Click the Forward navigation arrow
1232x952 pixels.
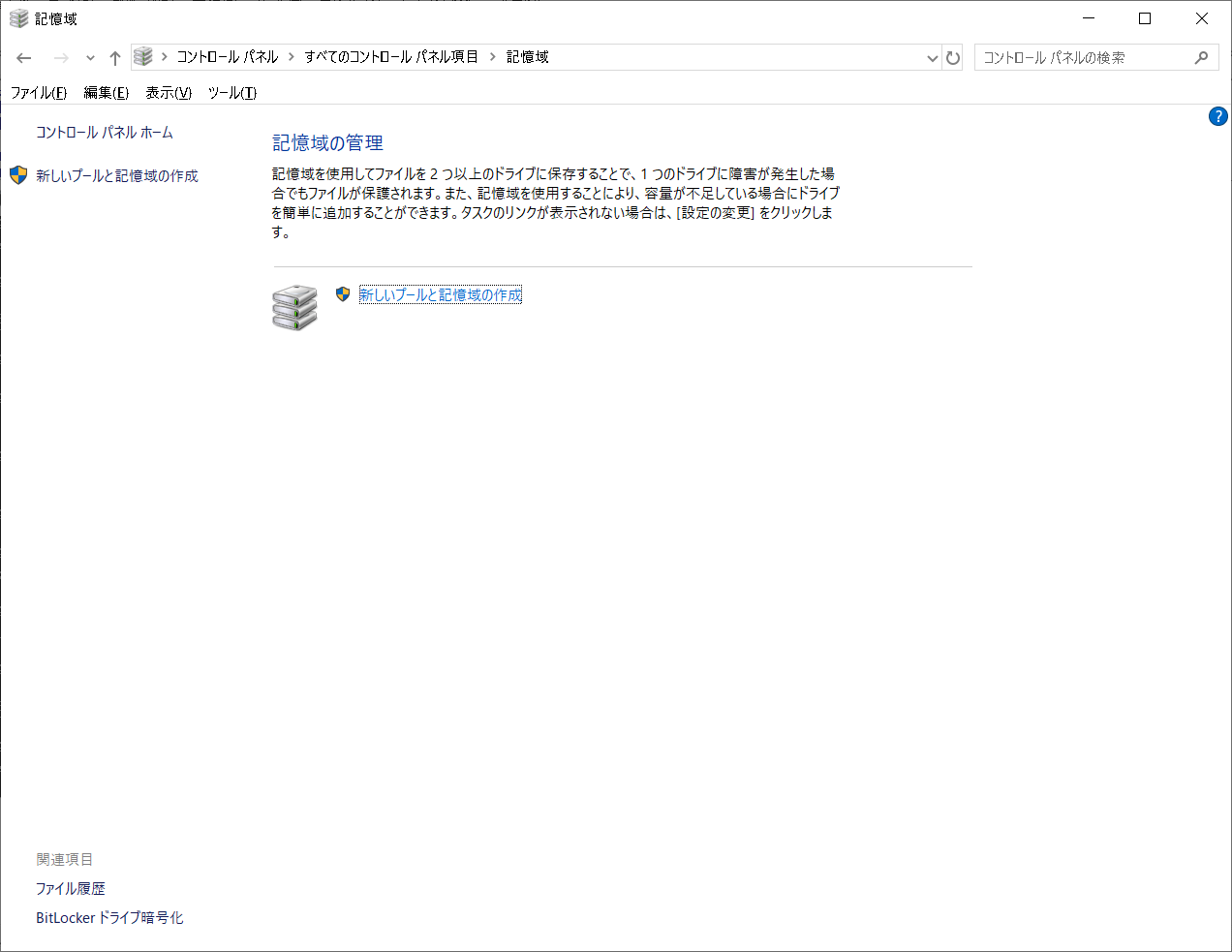click(61, 58)
